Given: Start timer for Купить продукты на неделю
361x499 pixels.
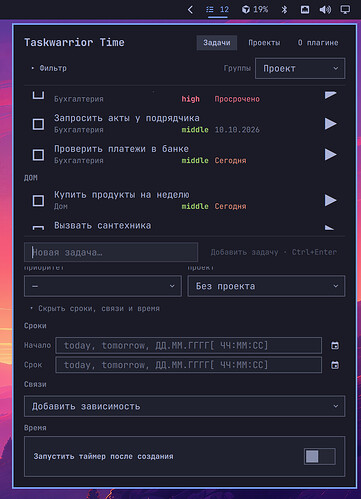Looking at the screenshot, I should (330, 200).
